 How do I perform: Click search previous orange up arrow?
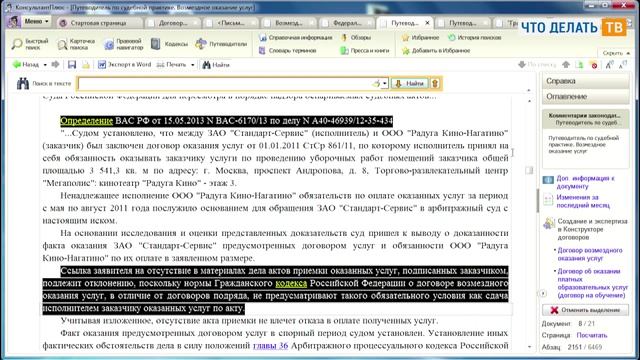click(x=435, y=83)
